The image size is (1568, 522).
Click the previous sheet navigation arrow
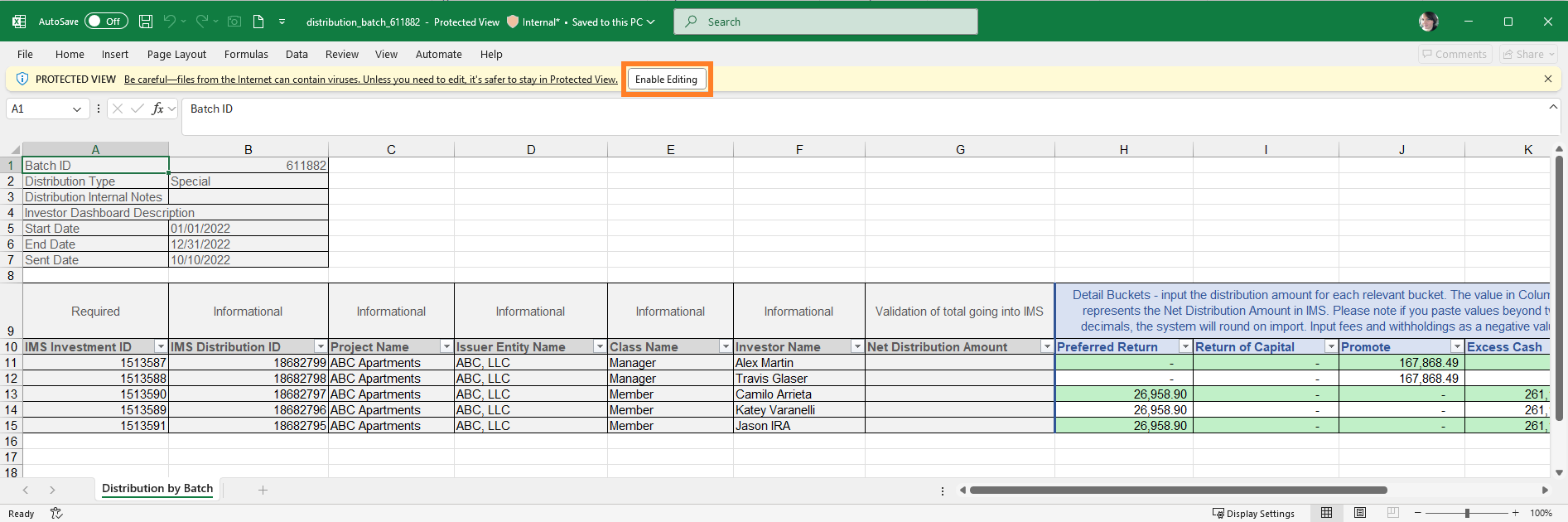click(x=26, y=490)
